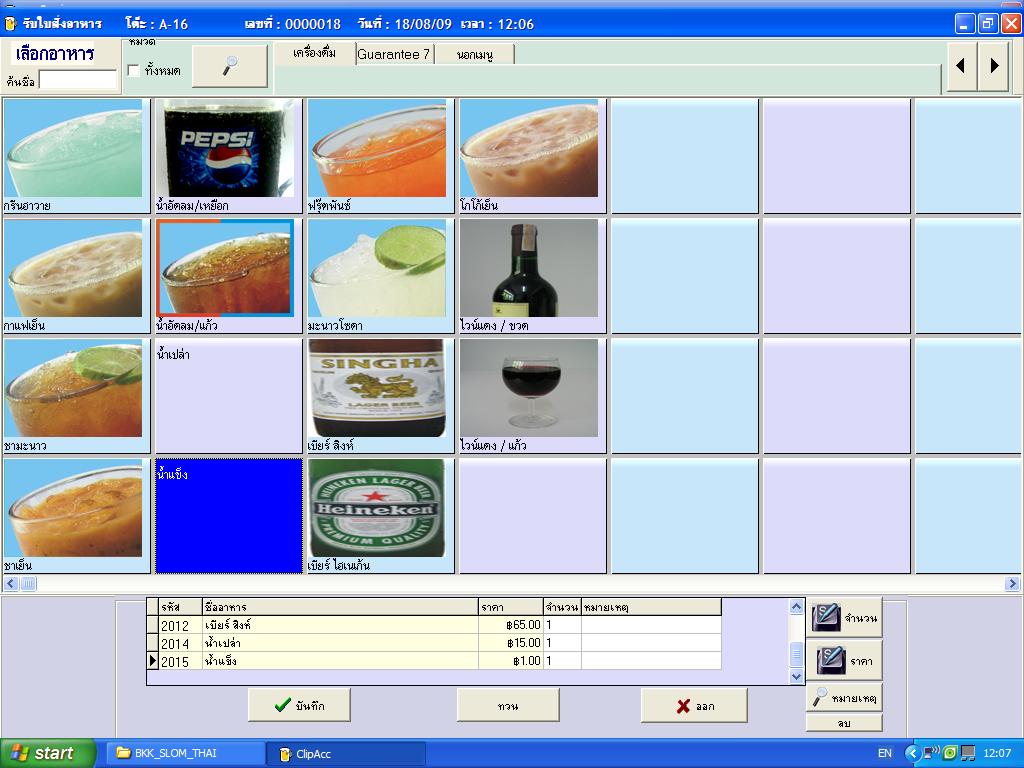Toggle the ทั้งหมด checkbox
The image size is (1024, 768).
coord(134,71)
